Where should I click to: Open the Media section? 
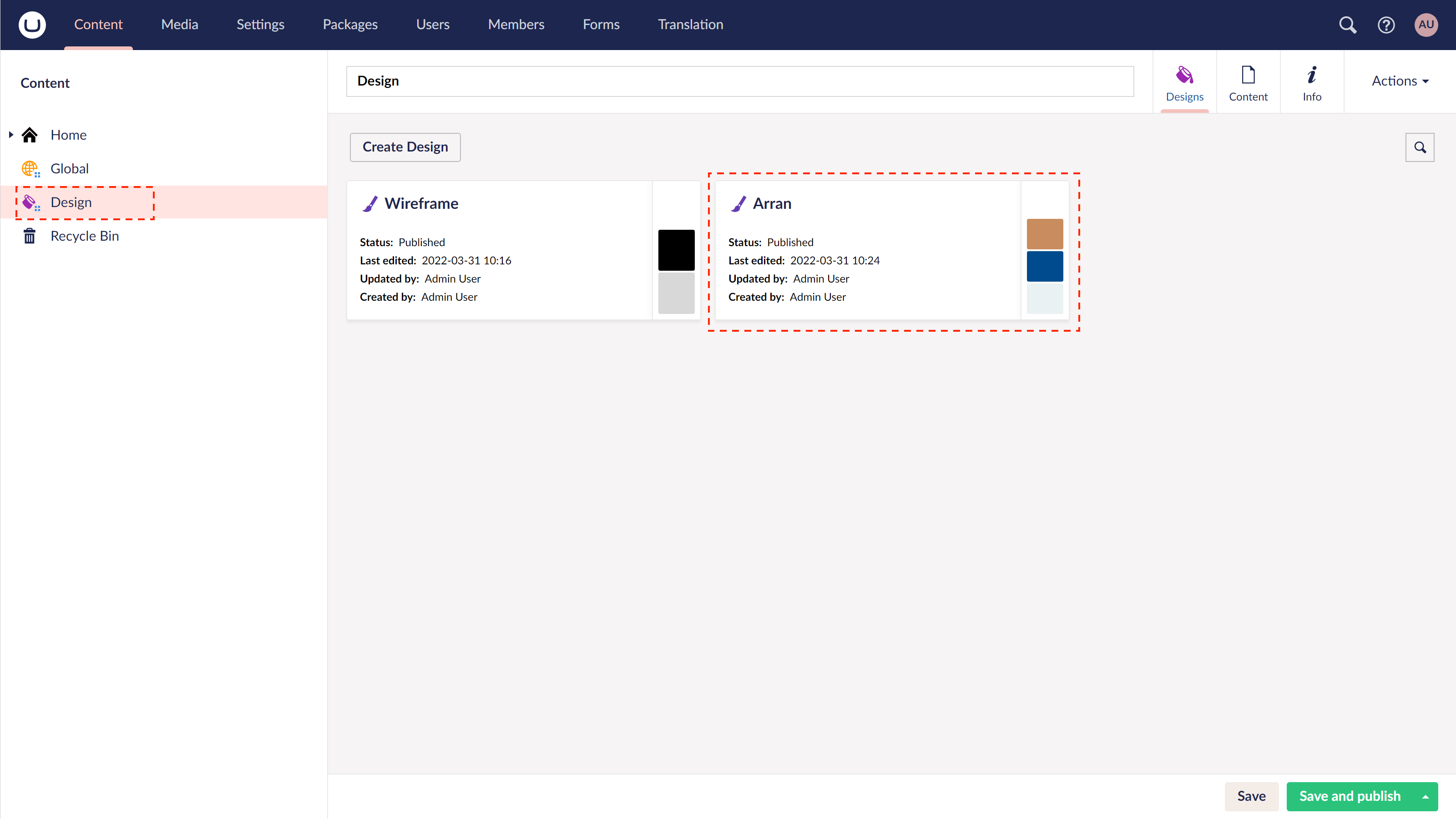[x=179, y=24]
